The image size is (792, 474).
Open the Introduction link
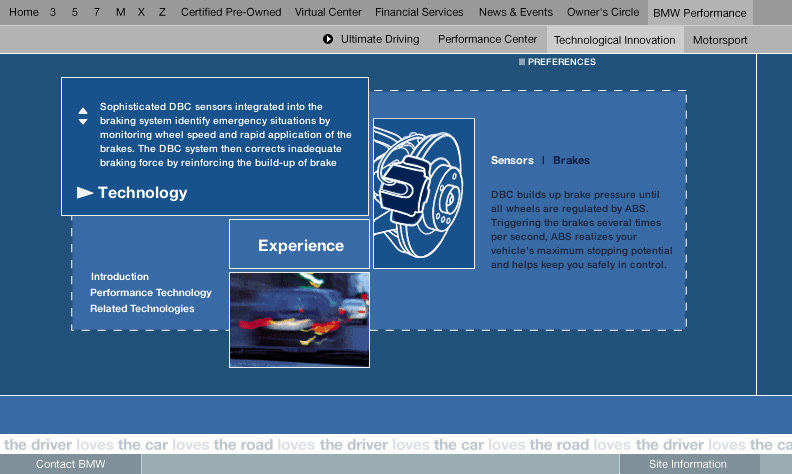tap(120, 276)
